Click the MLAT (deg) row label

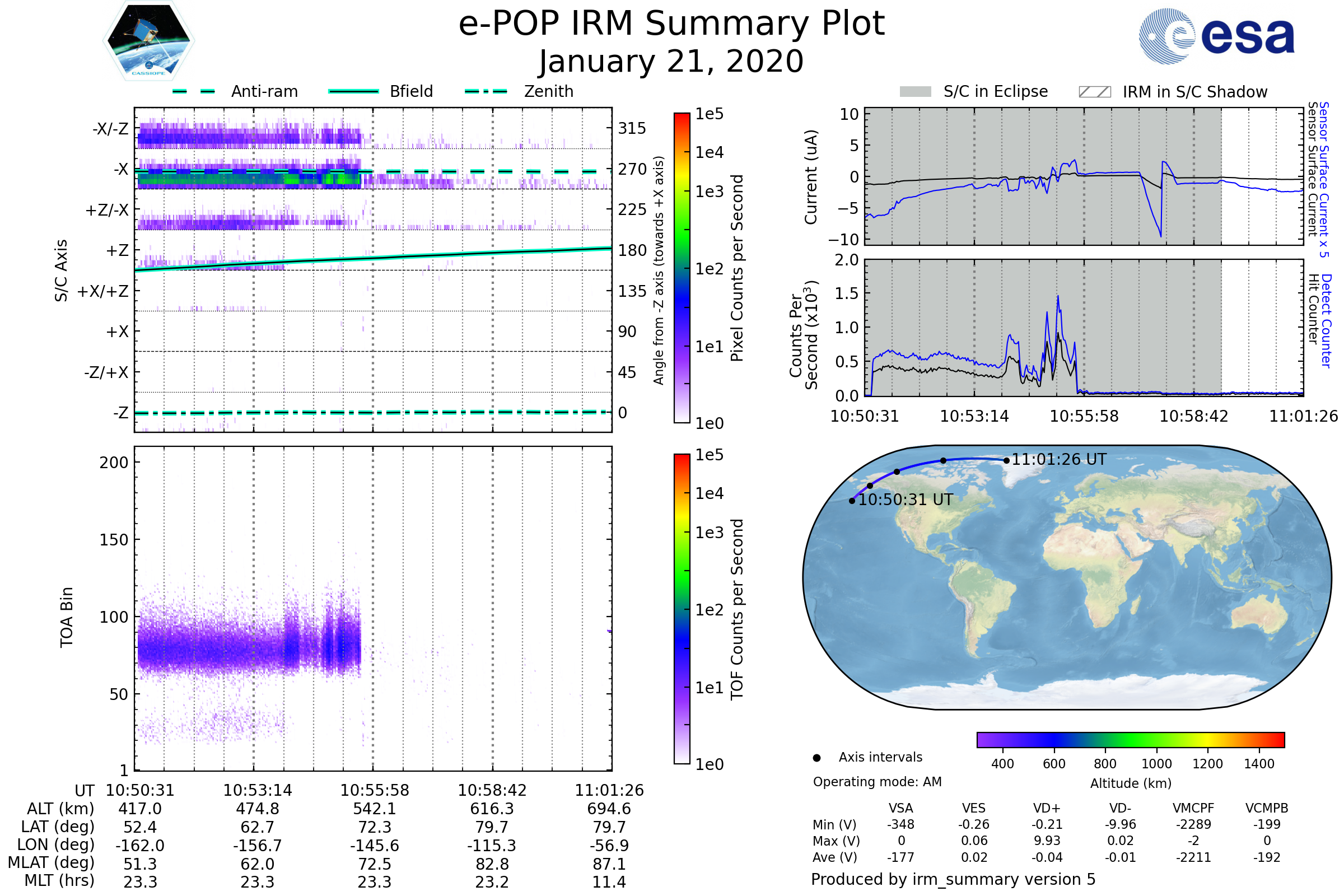pos(52,863)
